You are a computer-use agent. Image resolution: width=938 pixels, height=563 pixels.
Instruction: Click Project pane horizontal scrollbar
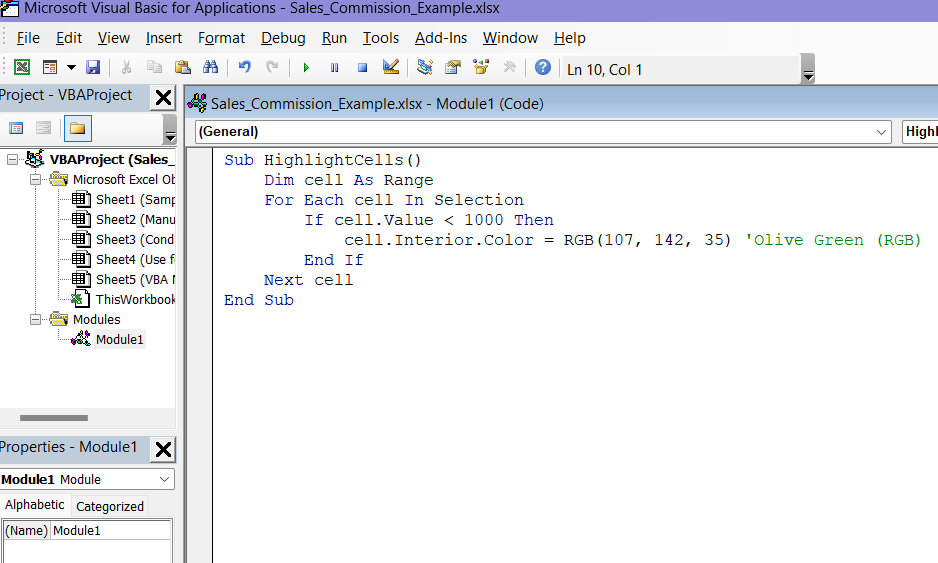tap(54, 418)
